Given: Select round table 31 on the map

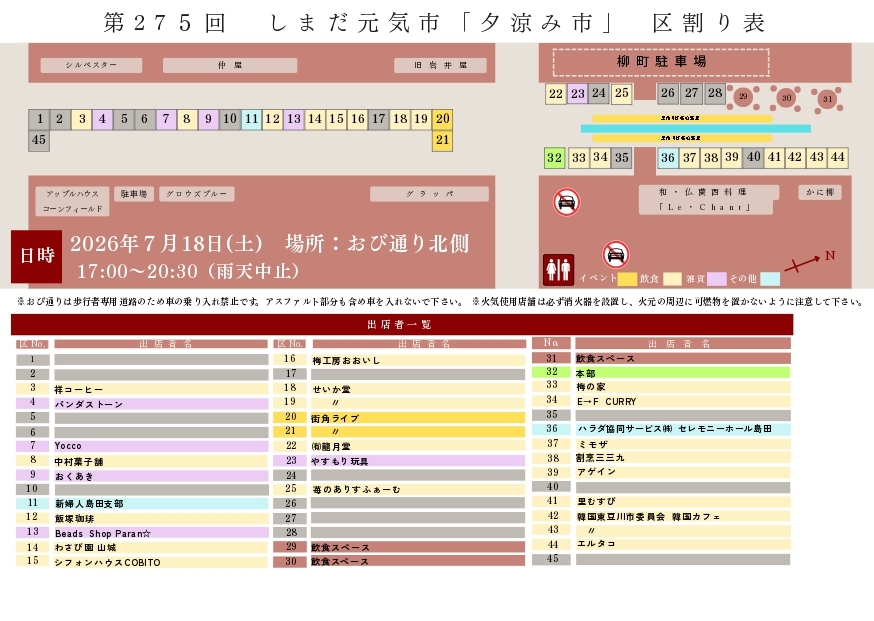Looking at the screenshot, I should coord(827,99).
